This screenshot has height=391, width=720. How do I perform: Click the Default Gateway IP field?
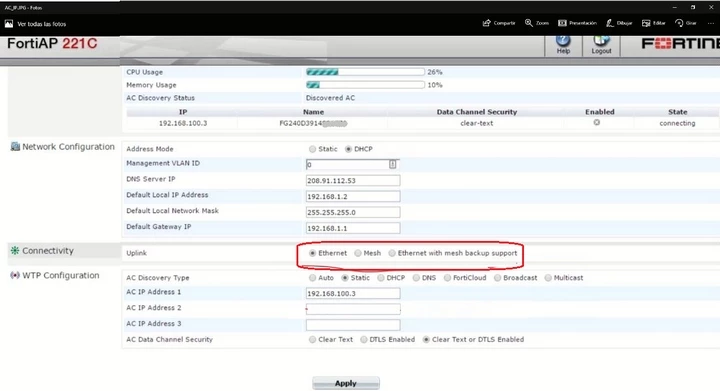click(353, 228)
